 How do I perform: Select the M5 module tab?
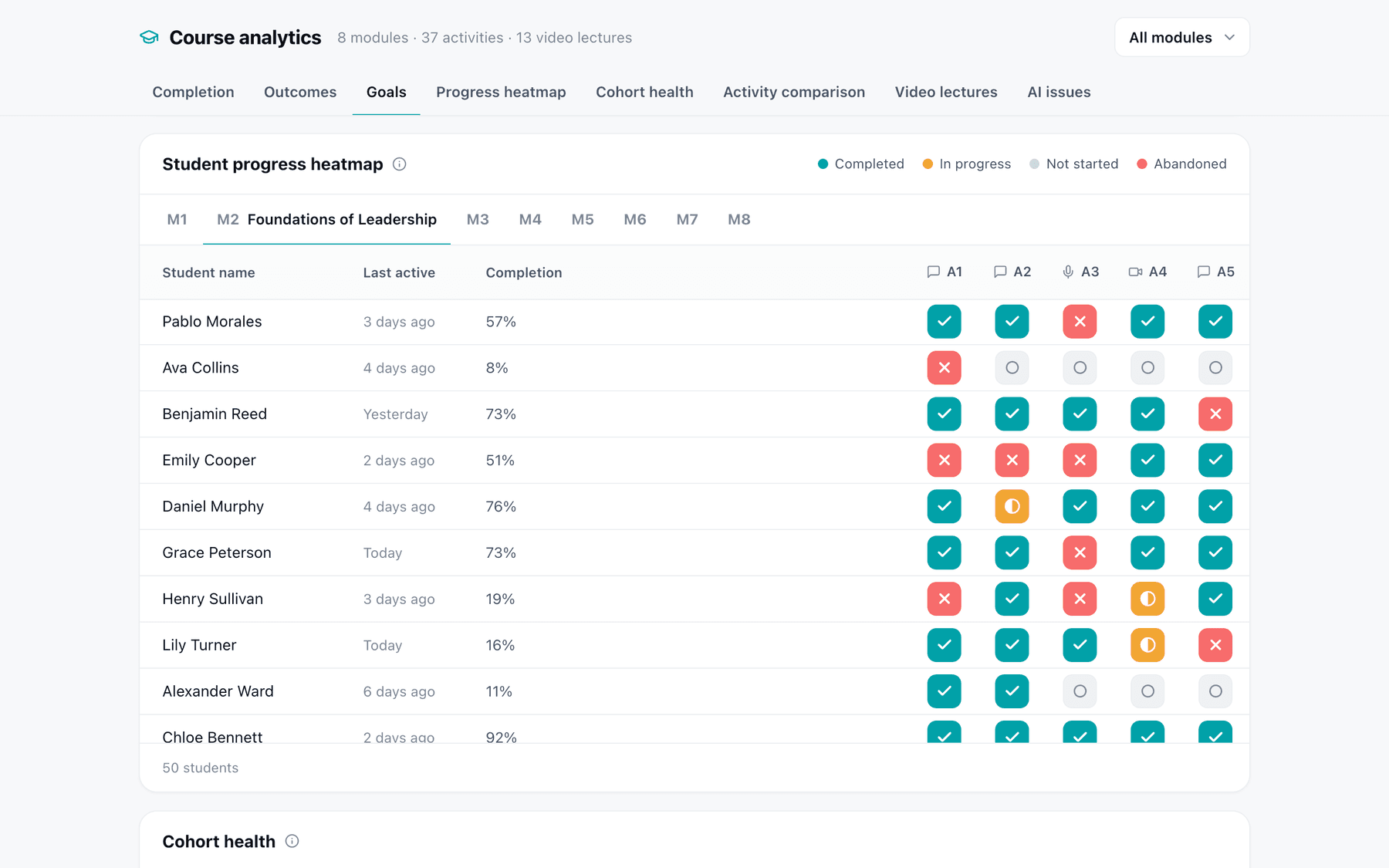[583, 219]
